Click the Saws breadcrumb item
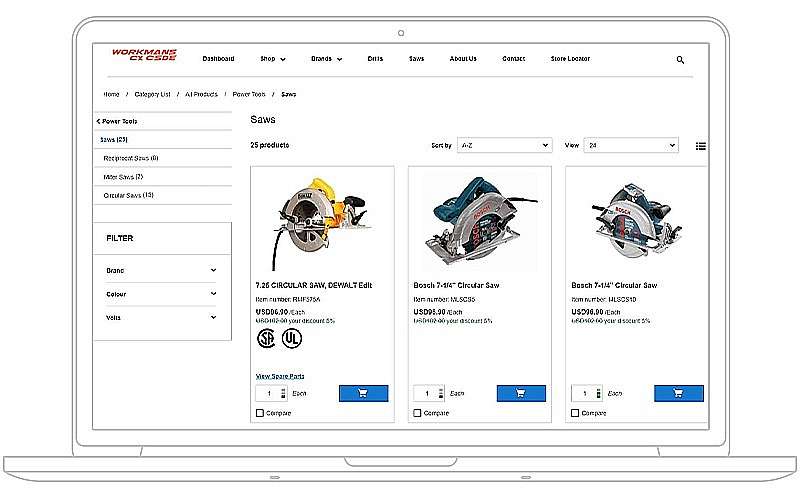800x495 pixels. (x=288, y=94)
